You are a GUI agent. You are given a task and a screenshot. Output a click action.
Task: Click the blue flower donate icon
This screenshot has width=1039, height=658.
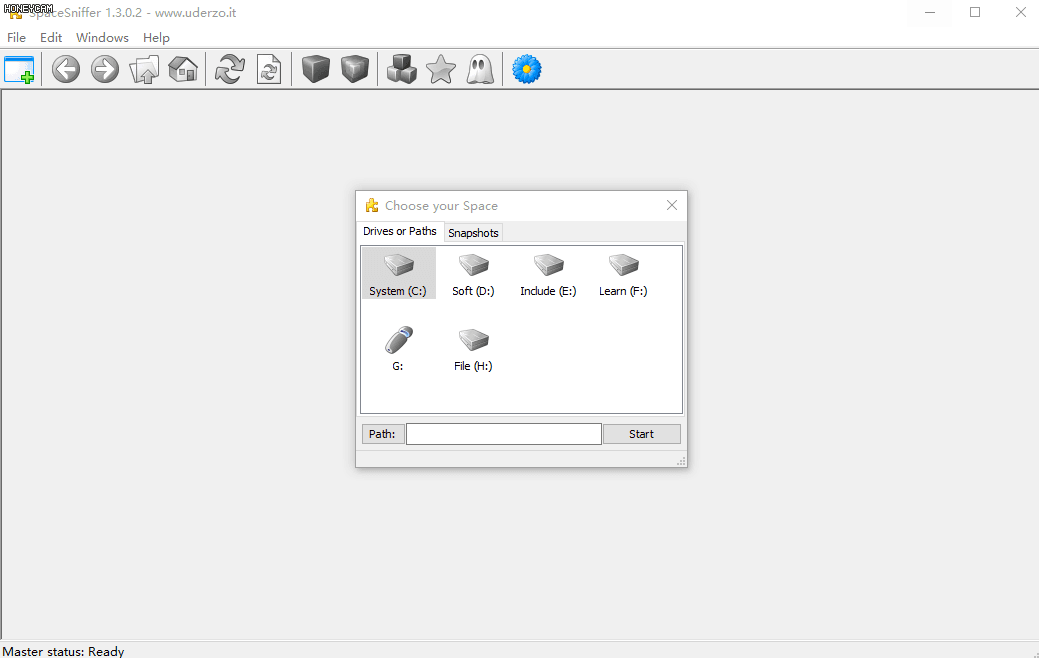tap(527, 70)
